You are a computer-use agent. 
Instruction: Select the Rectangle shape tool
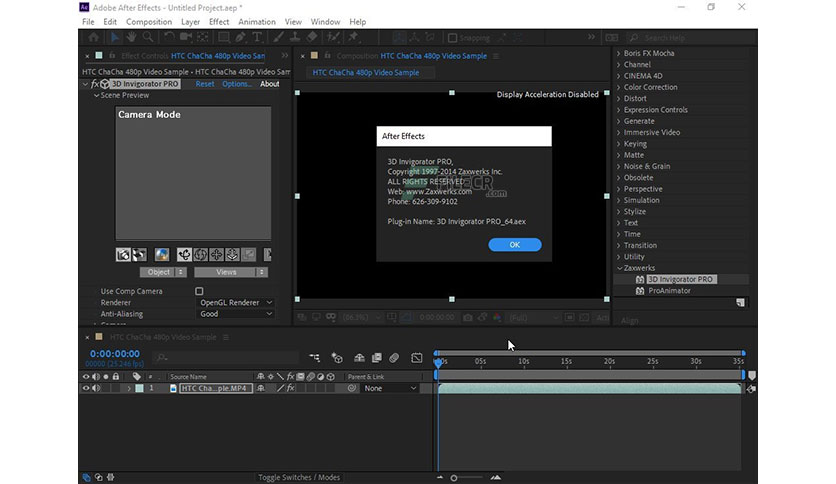pyautogui.click(x=224, y=37)
